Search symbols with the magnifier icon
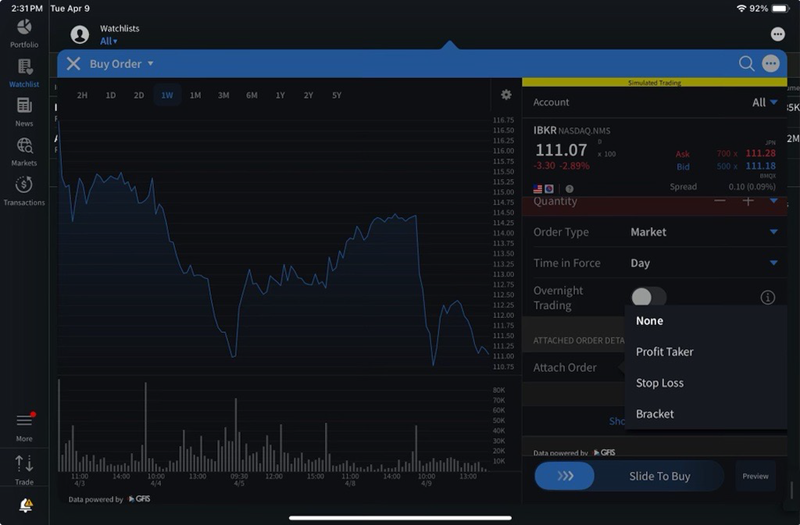Viewport: 800px width, 525px height. pos(746,64)
